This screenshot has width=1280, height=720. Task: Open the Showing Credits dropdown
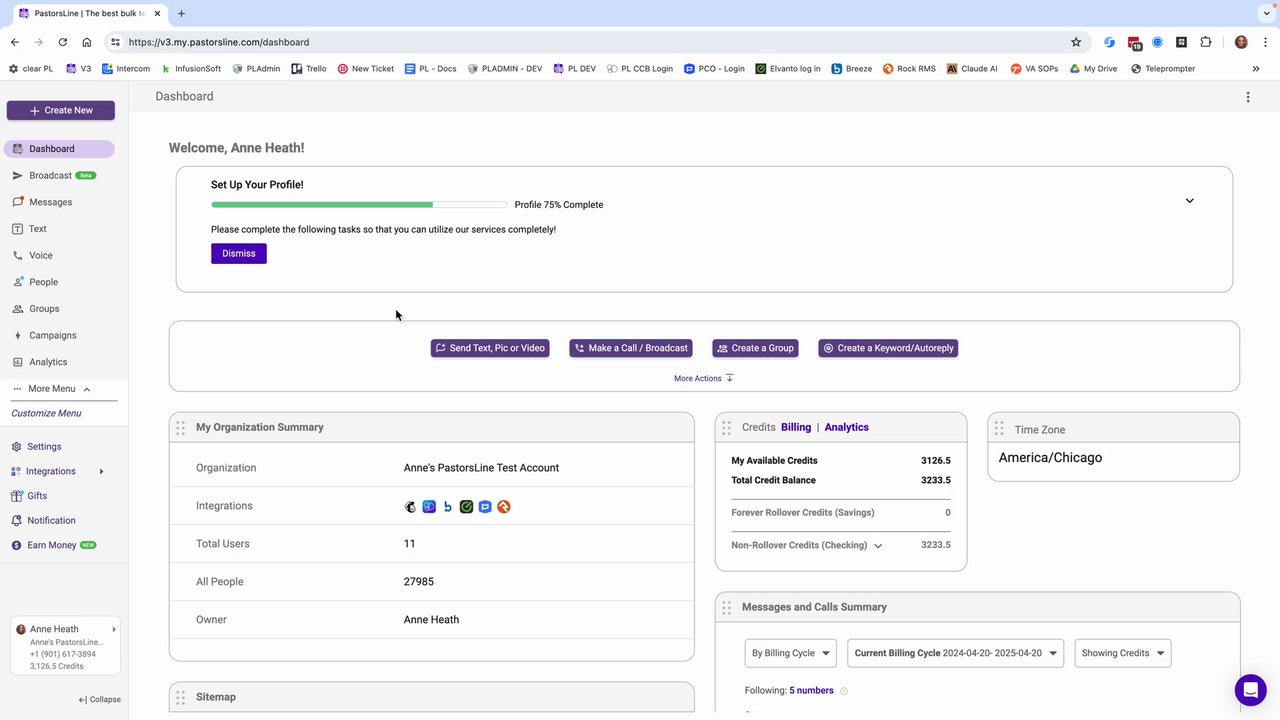point(1122,653)
